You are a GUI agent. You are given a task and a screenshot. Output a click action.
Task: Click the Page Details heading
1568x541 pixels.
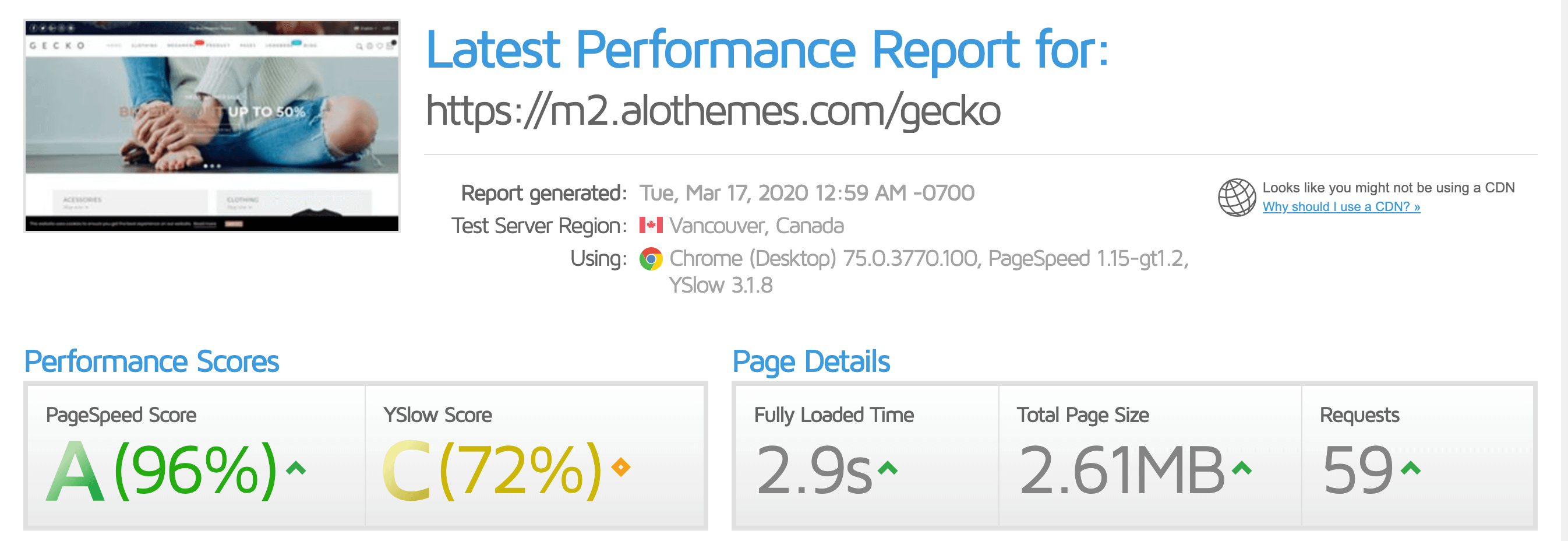click(811, 362)
